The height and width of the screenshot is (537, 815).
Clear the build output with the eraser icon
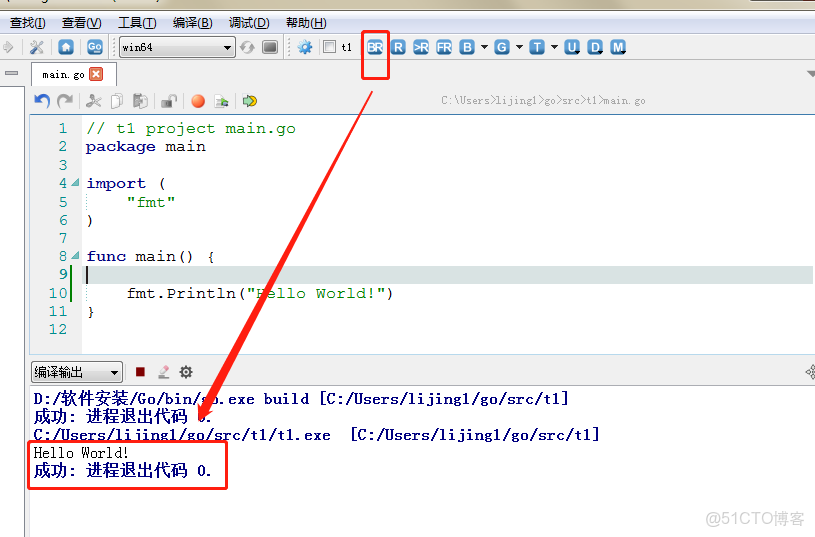pos(164,372)
